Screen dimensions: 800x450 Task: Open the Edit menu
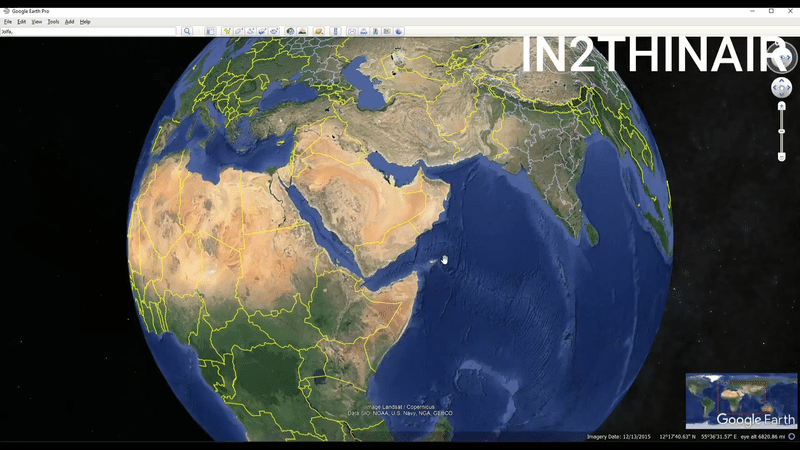pyautogui.click(x=21, y=22)
